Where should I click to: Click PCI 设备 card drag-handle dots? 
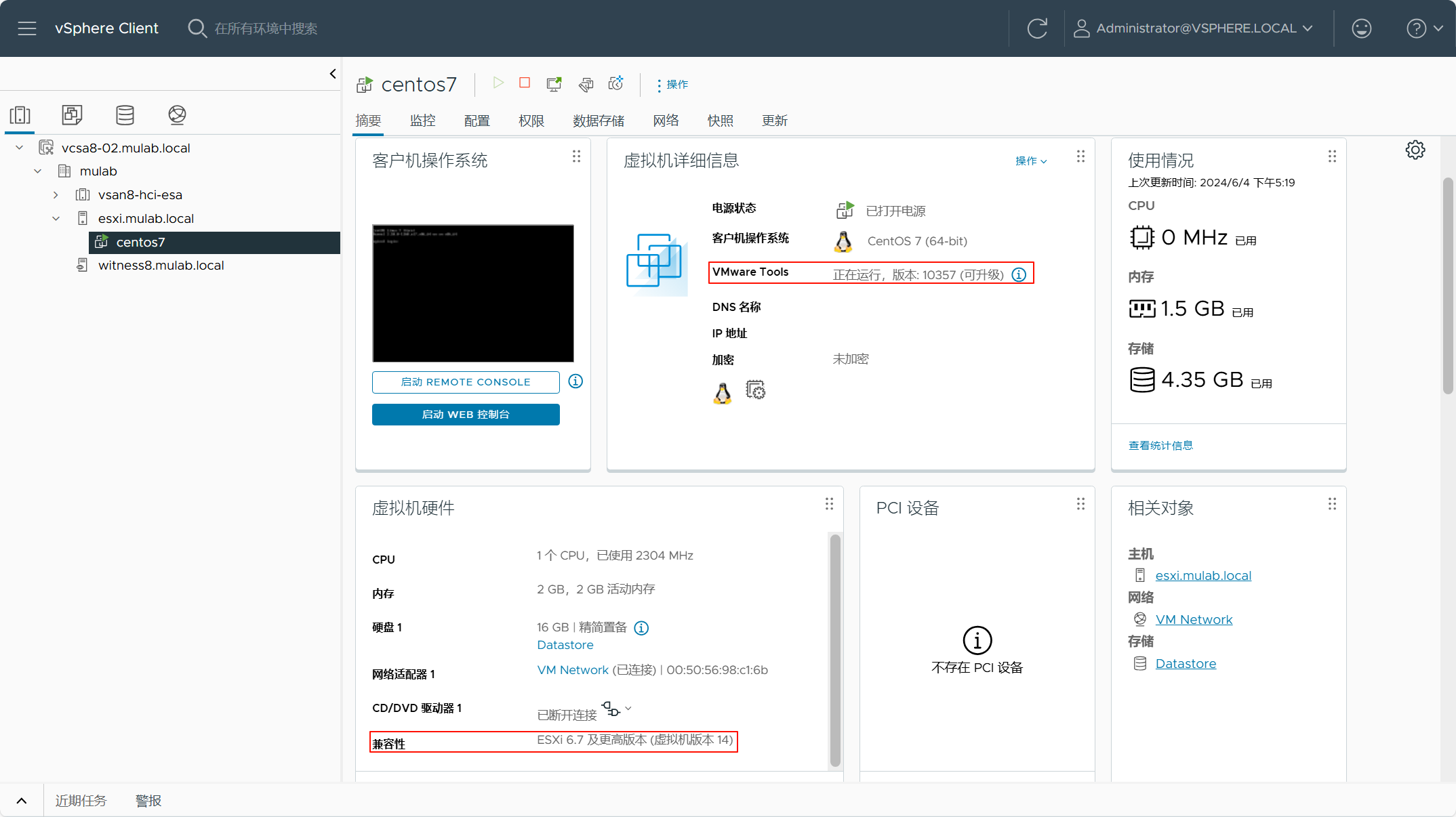coord(1080,504)
